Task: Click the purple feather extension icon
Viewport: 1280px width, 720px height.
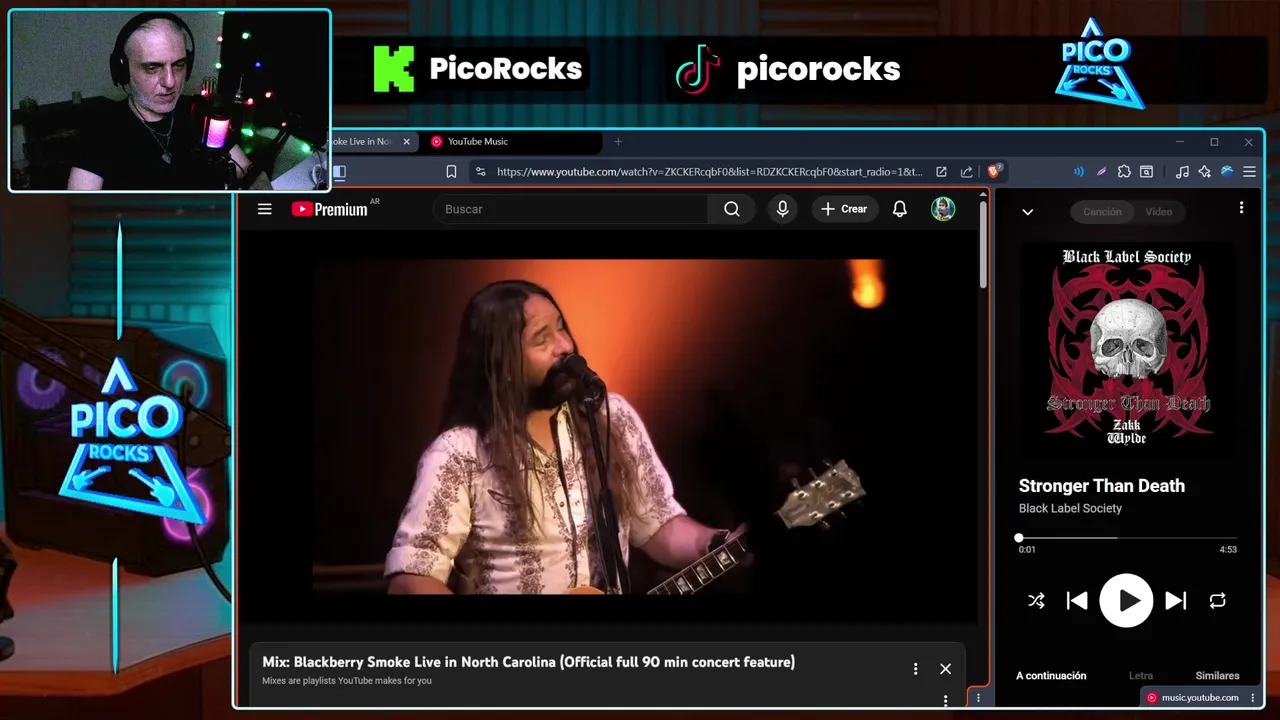Action: (1101, 172)
